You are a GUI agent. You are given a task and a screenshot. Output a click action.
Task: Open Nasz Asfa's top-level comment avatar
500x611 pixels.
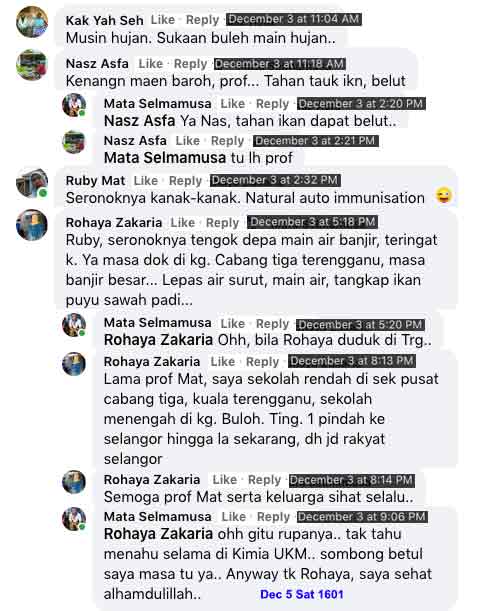point(32,65)
